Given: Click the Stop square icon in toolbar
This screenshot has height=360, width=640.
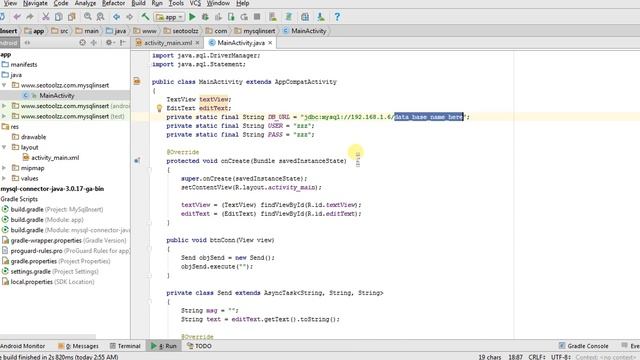Looking at the screenshot, I should pyautogui.click(x=257, y=17).
